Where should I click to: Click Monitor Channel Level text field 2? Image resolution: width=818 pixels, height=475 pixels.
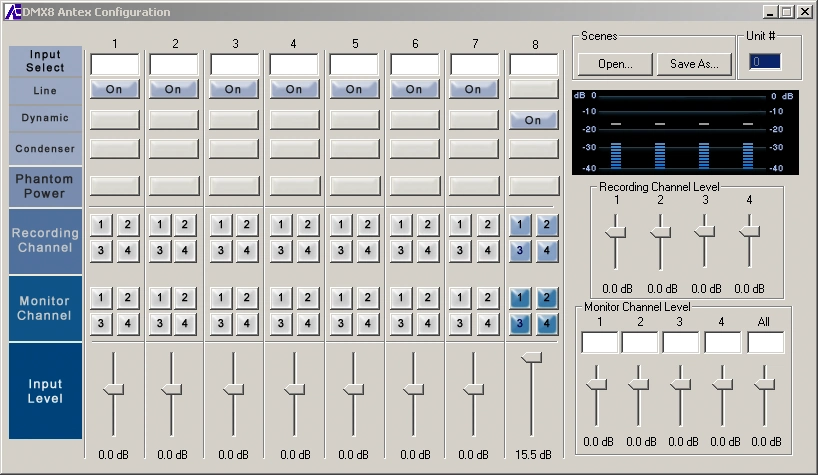pyautogui.click(x=640, y=343)
